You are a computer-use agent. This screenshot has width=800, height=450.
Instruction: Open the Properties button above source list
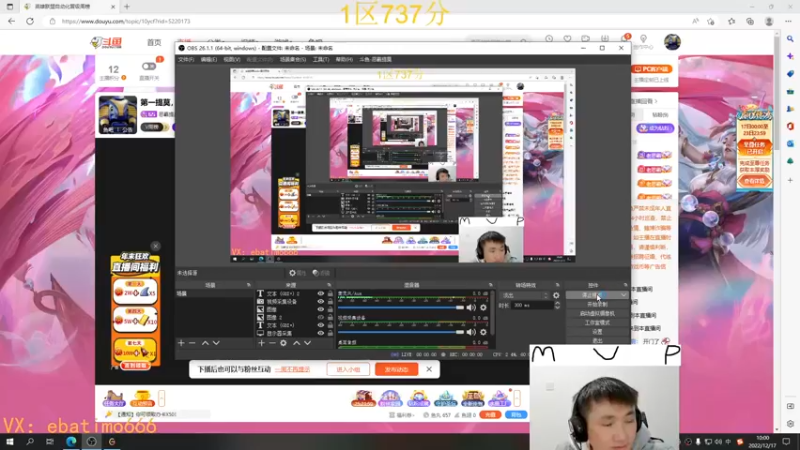click(x=297, y=273)
